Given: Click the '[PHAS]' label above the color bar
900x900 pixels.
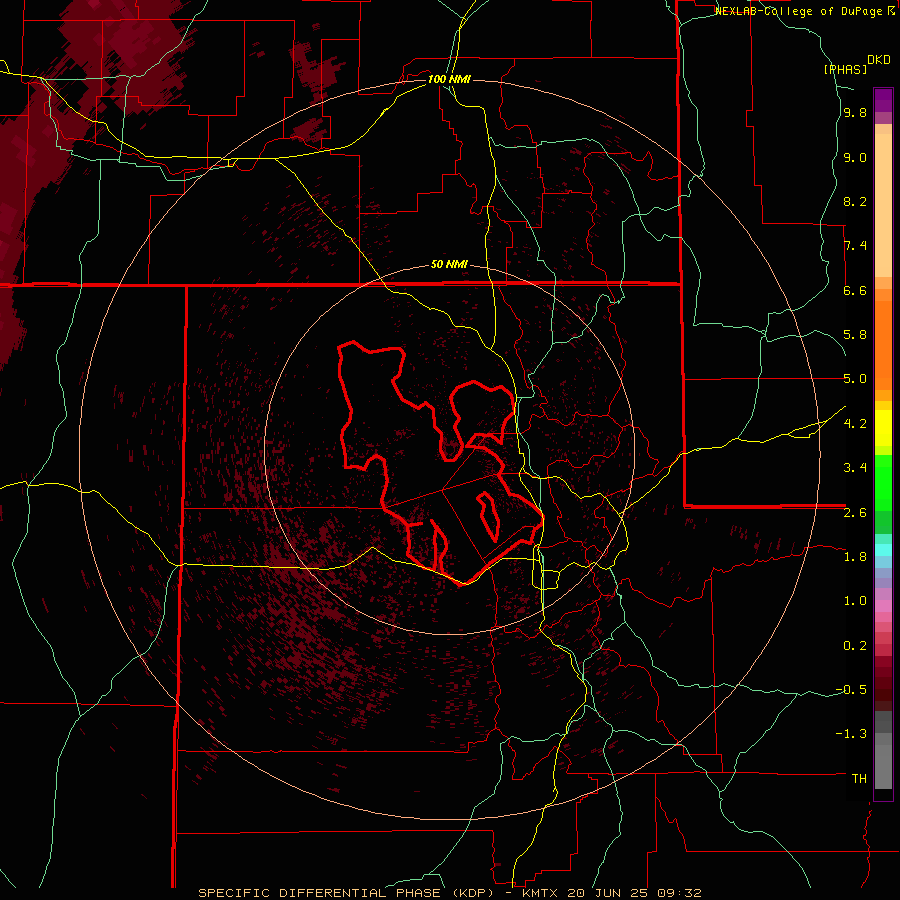Looking at the screenshot, I should pos(845,69).
